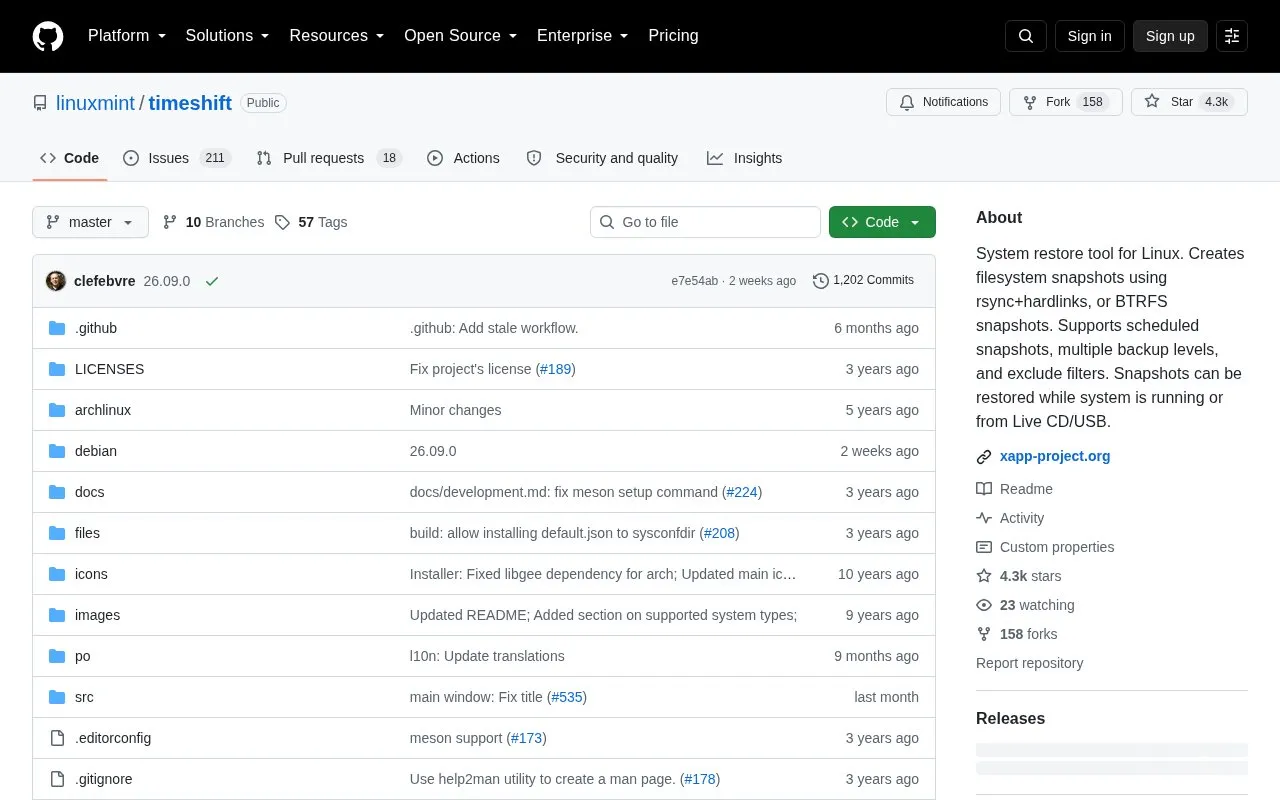1280x800 pixels.
Task: Expand the Enterprise menu
Action: point(583,36)
